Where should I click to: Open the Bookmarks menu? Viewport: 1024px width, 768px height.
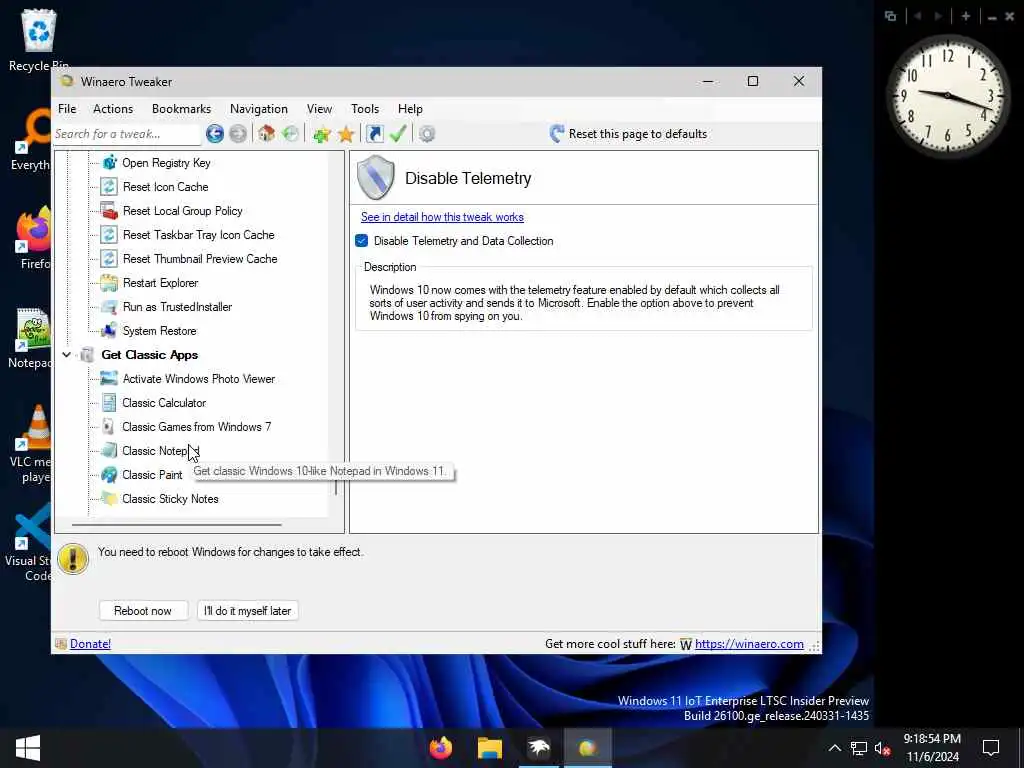pyautogui.click(x=181, y=109)
